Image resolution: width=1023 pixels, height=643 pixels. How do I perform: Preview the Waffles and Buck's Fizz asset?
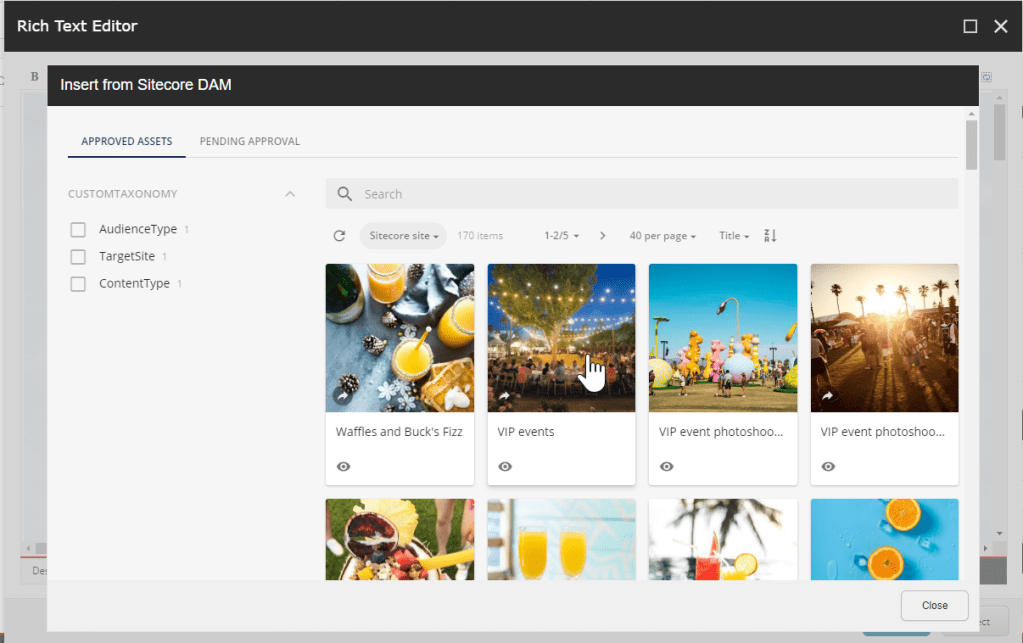tap(343, 466)
